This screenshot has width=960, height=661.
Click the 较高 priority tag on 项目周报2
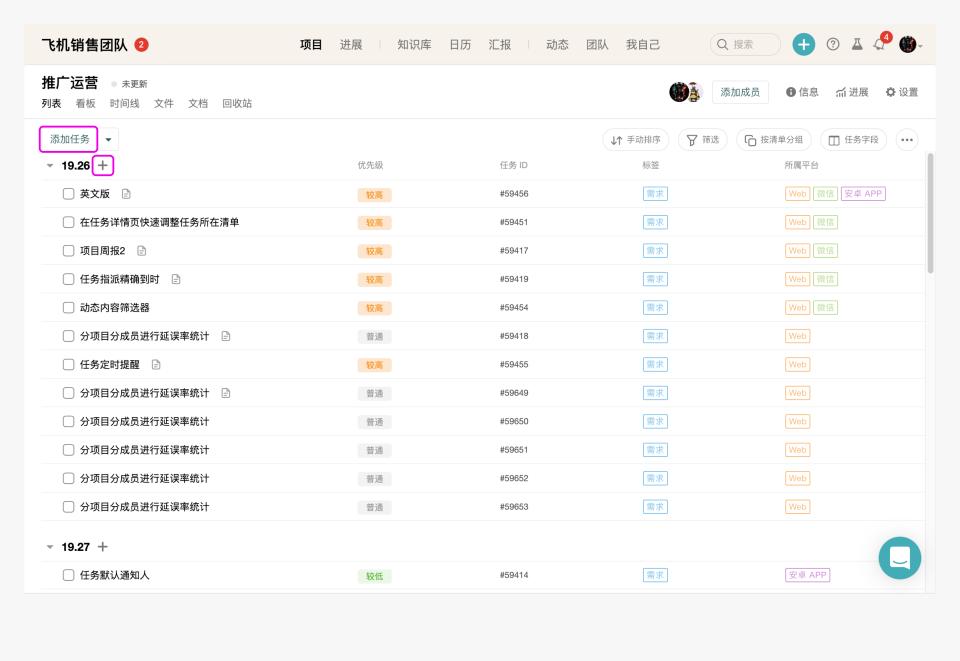pyautogui.click(x=374, y=252)
